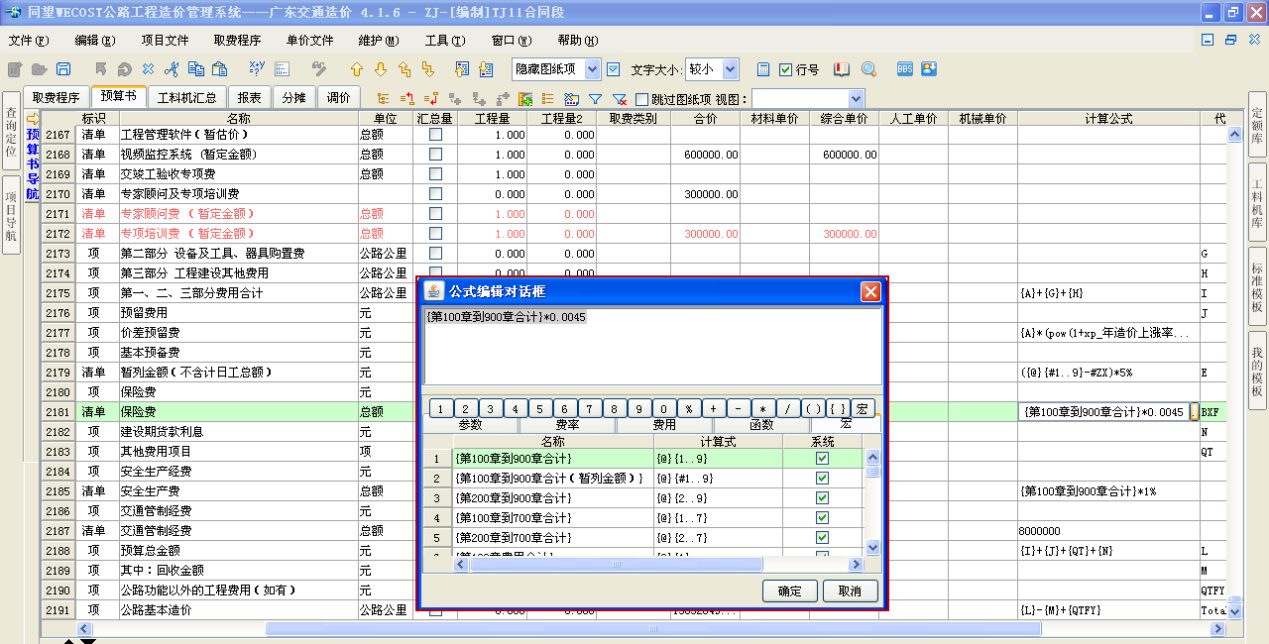The image size is (1269, 644).
Task: Click the magnifier search icon
Action: coord(868,69)
